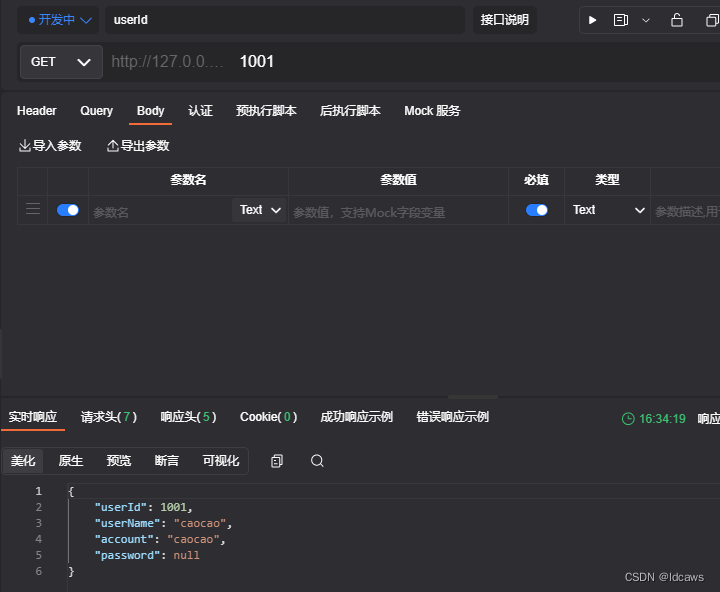Click the "userName" key in the response
Screen dimensions: 720x592
click(x=127, y=523)
